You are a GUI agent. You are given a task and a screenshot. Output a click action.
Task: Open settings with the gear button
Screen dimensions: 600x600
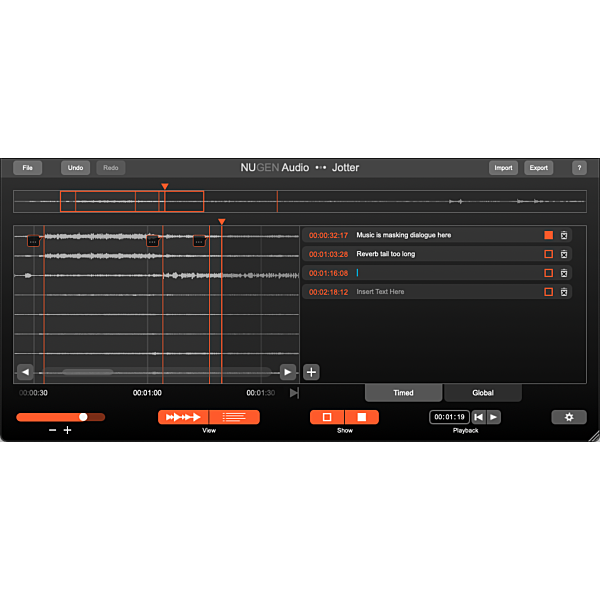click(x=569, y=417)
